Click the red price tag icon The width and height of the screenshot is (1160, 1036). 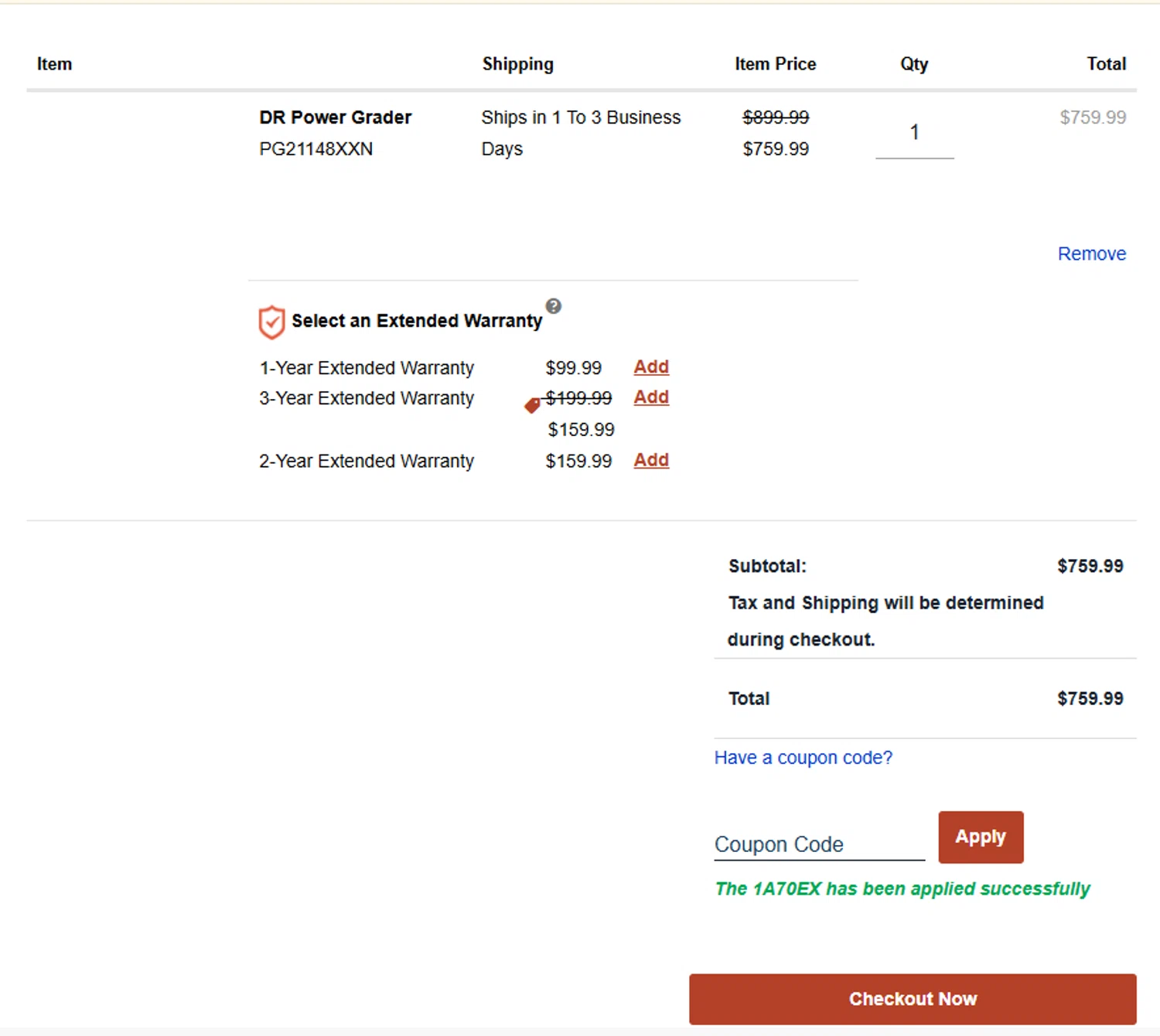532,405
